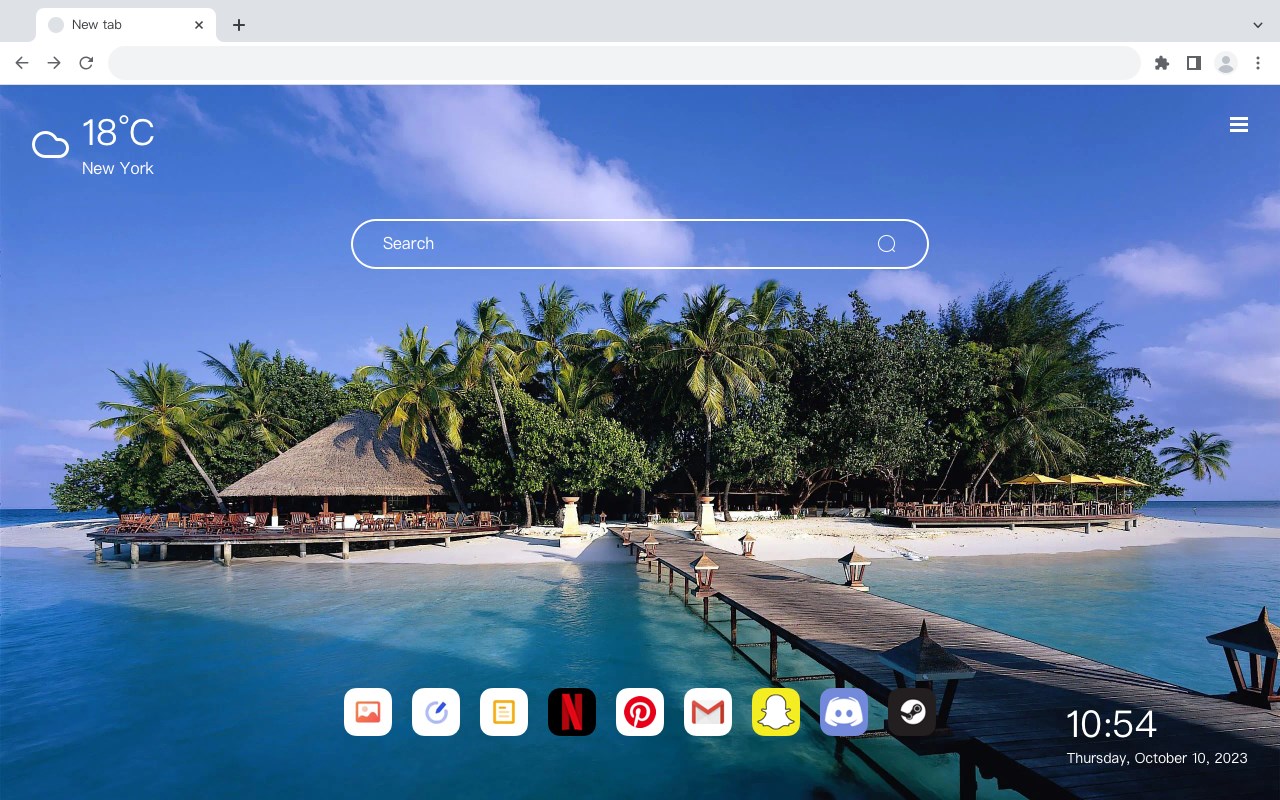Screen dimensions: 1280x800
Task: Go forward to next page
Action: point(54,63)
